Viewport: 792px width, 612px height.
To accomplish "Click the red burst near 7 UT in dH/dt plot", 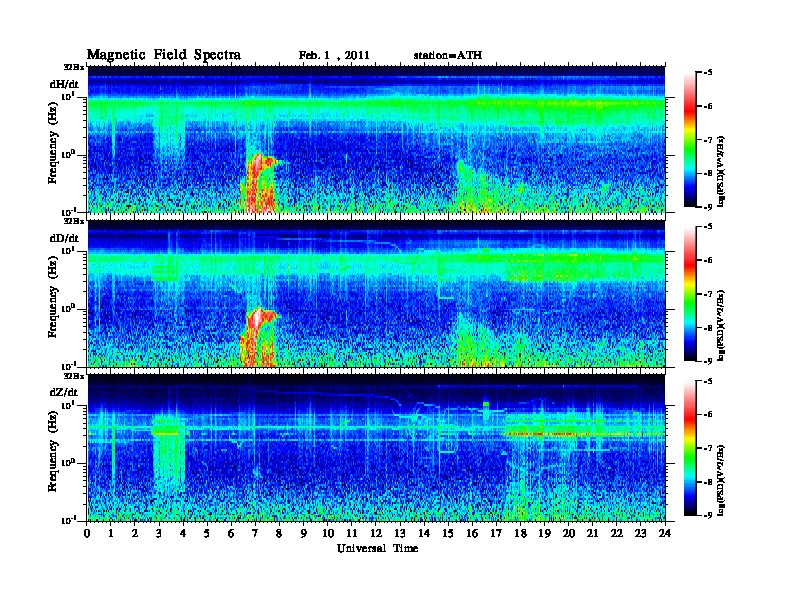I will click(x=259, y=183).
